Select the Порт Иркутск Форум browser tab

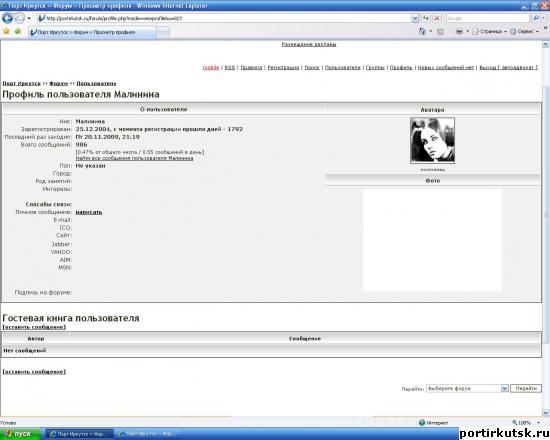pos(92,32)
